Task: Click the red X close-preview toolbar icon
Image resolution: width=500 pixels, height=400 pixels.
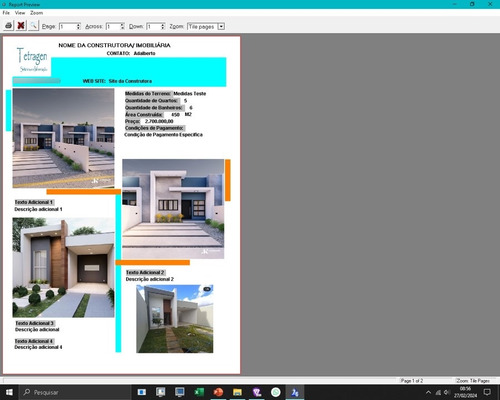Action: coord(21,26)
